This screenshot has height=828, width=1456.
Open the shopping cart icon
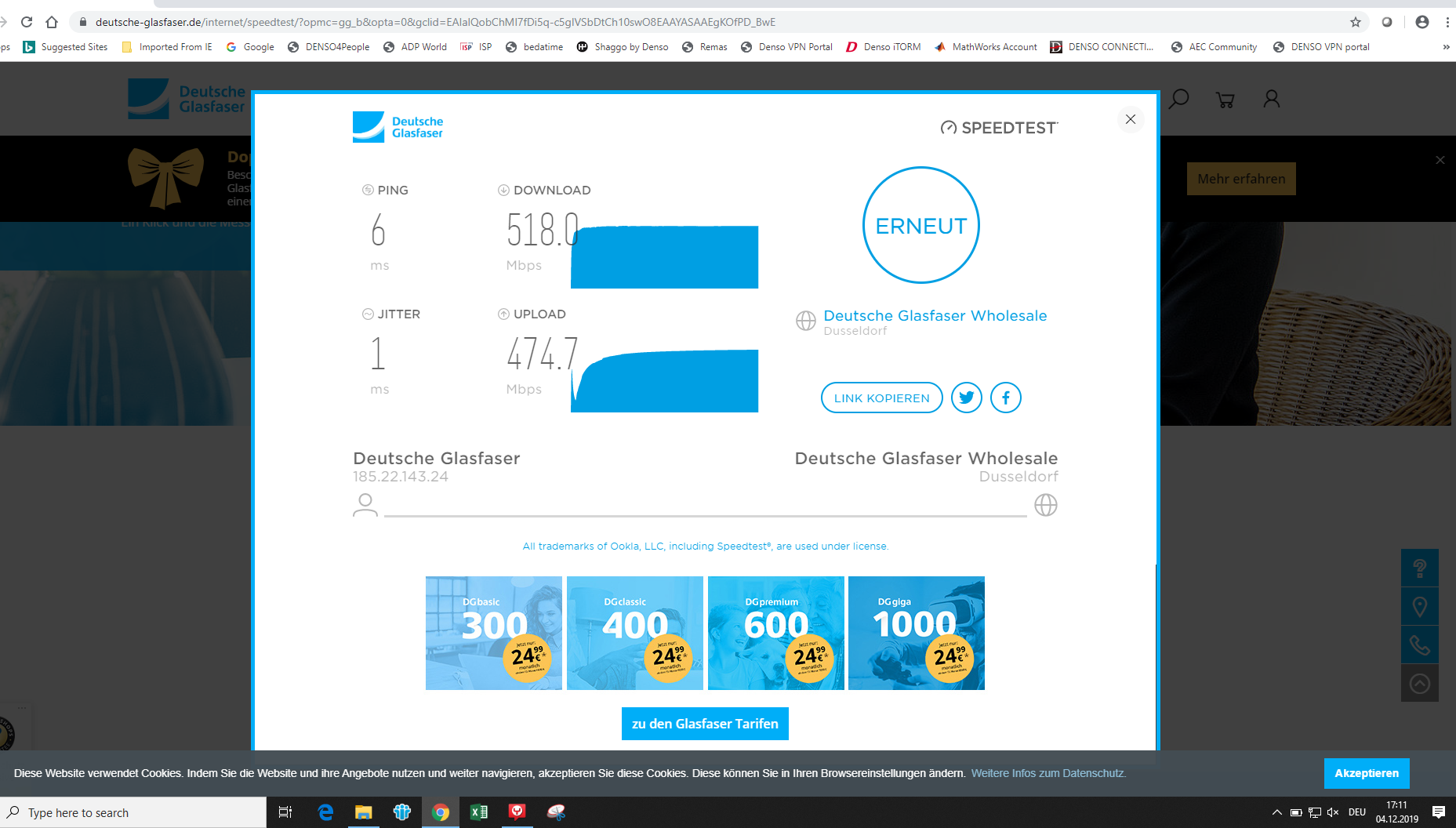[1225, 100]
